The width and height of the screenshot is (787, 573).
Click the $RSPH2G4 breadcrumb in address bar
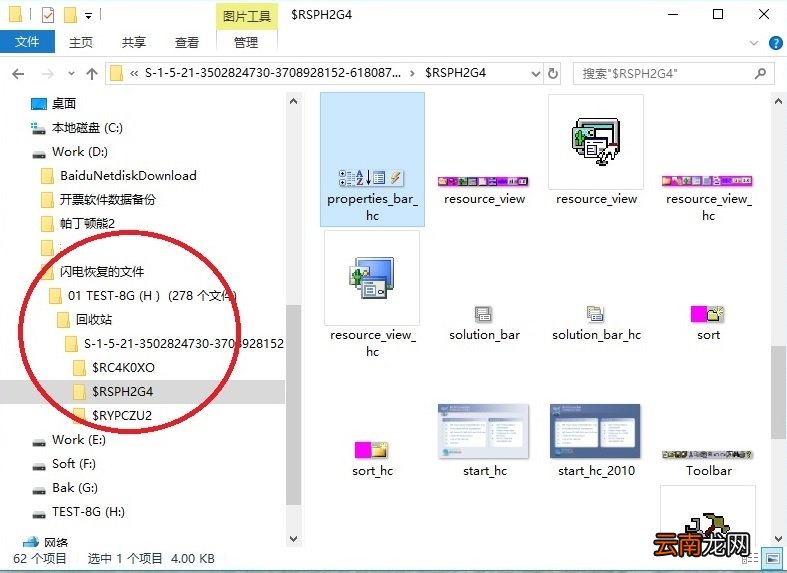click(455, 73)
